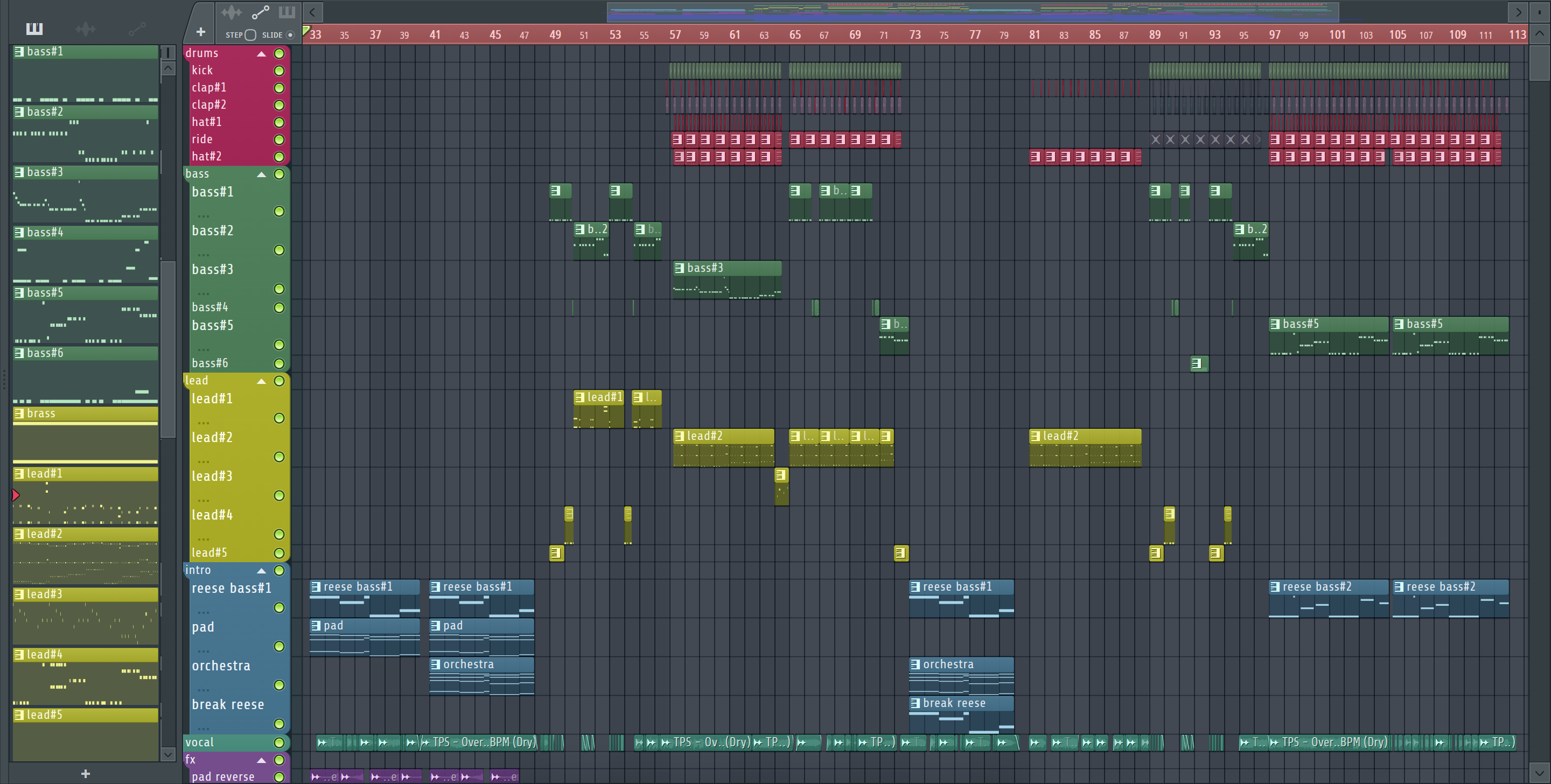Click the playlist vertical scrollbar handle
Screen dimensions: 1551x784
1539,62
